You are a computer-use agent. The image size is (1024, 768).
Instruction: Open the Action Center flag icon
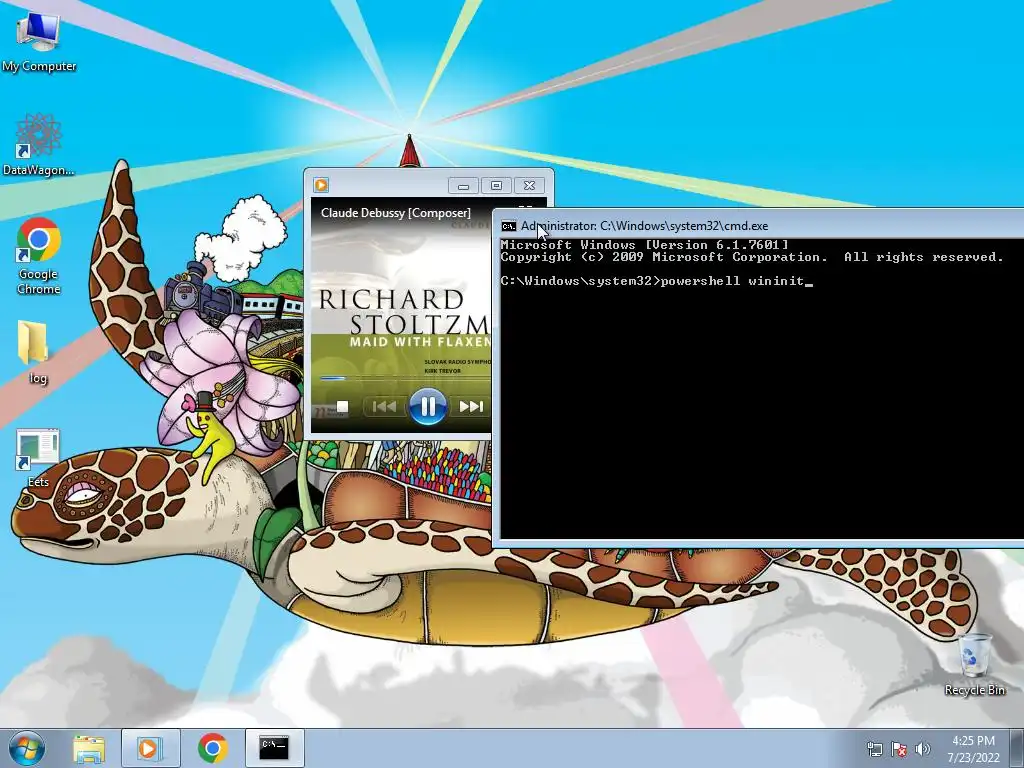899,749
